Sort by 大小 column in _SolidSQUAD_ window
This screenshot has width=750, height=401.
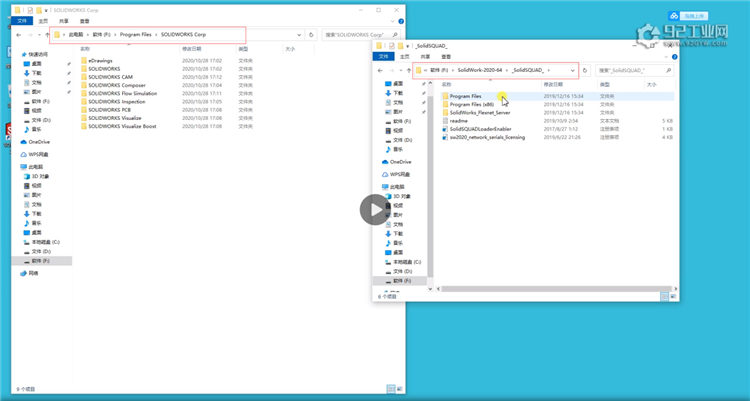click(x=651, y=85)
